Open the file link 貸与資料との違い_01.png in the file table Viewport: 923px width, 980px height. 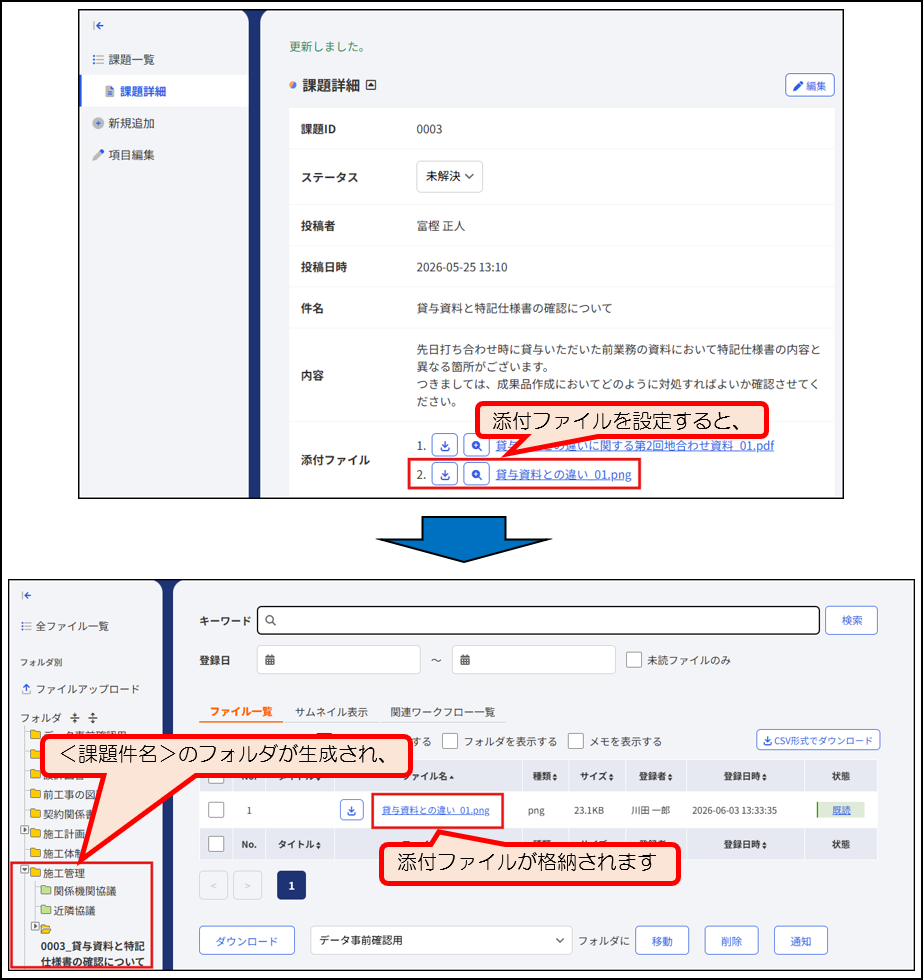[x=436, y=810]
